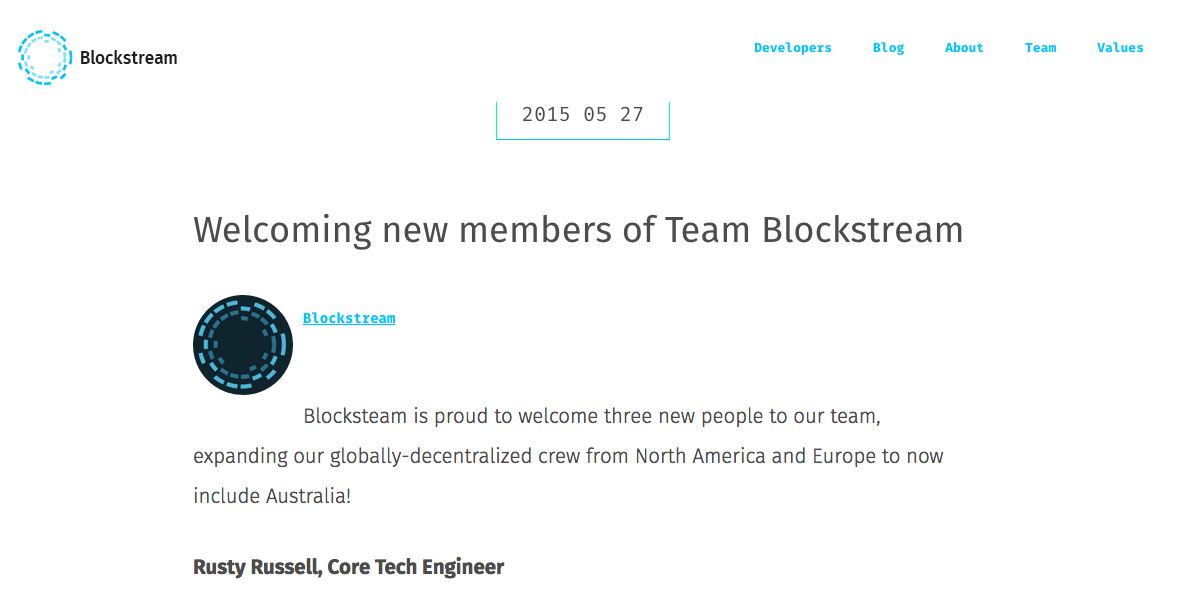
Task: Click the year 2015 in the date box
Action: (x=546, y=114)
